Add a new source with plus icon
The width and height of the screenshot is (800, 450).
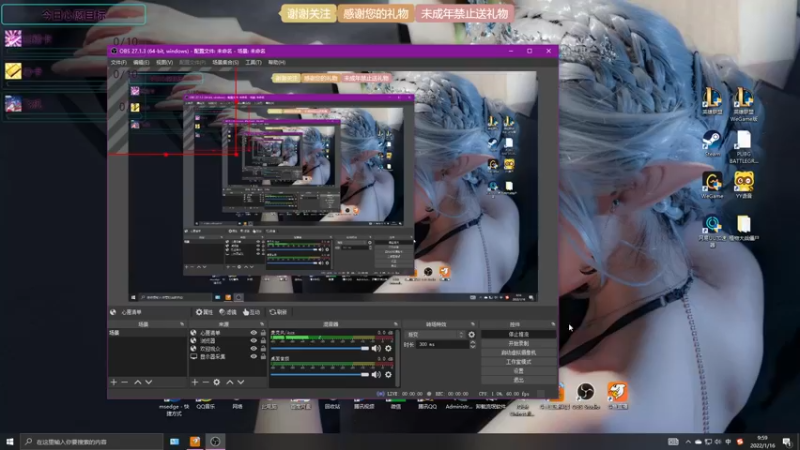coord(194,382)
